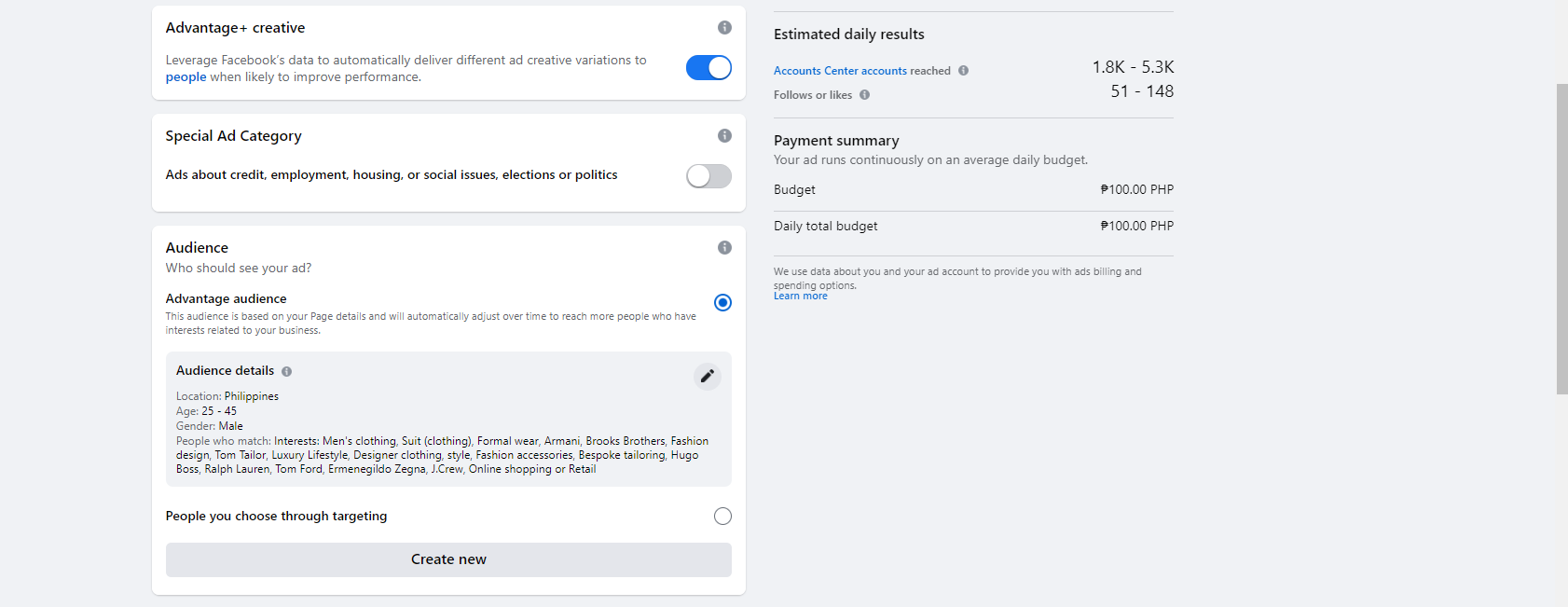Open the Accounts Center accounts link
This screenshot has width=1568, height=607.
point(840,71)
